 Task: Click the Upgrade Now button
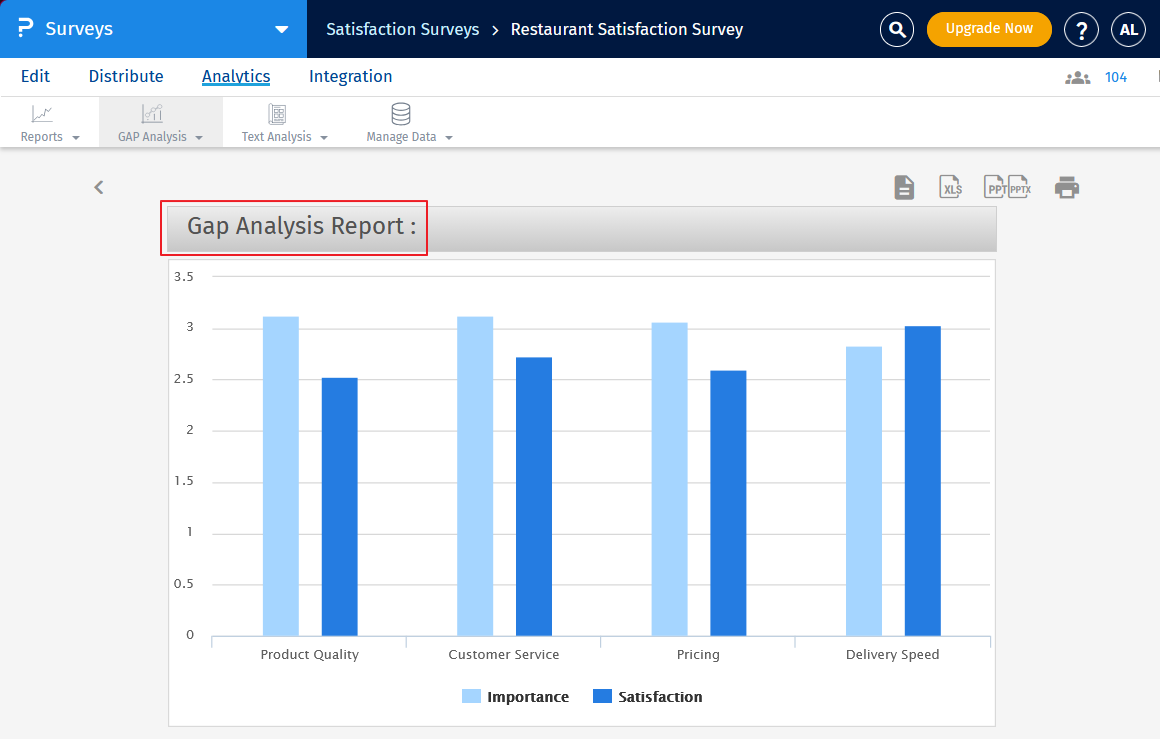[988, 29]
